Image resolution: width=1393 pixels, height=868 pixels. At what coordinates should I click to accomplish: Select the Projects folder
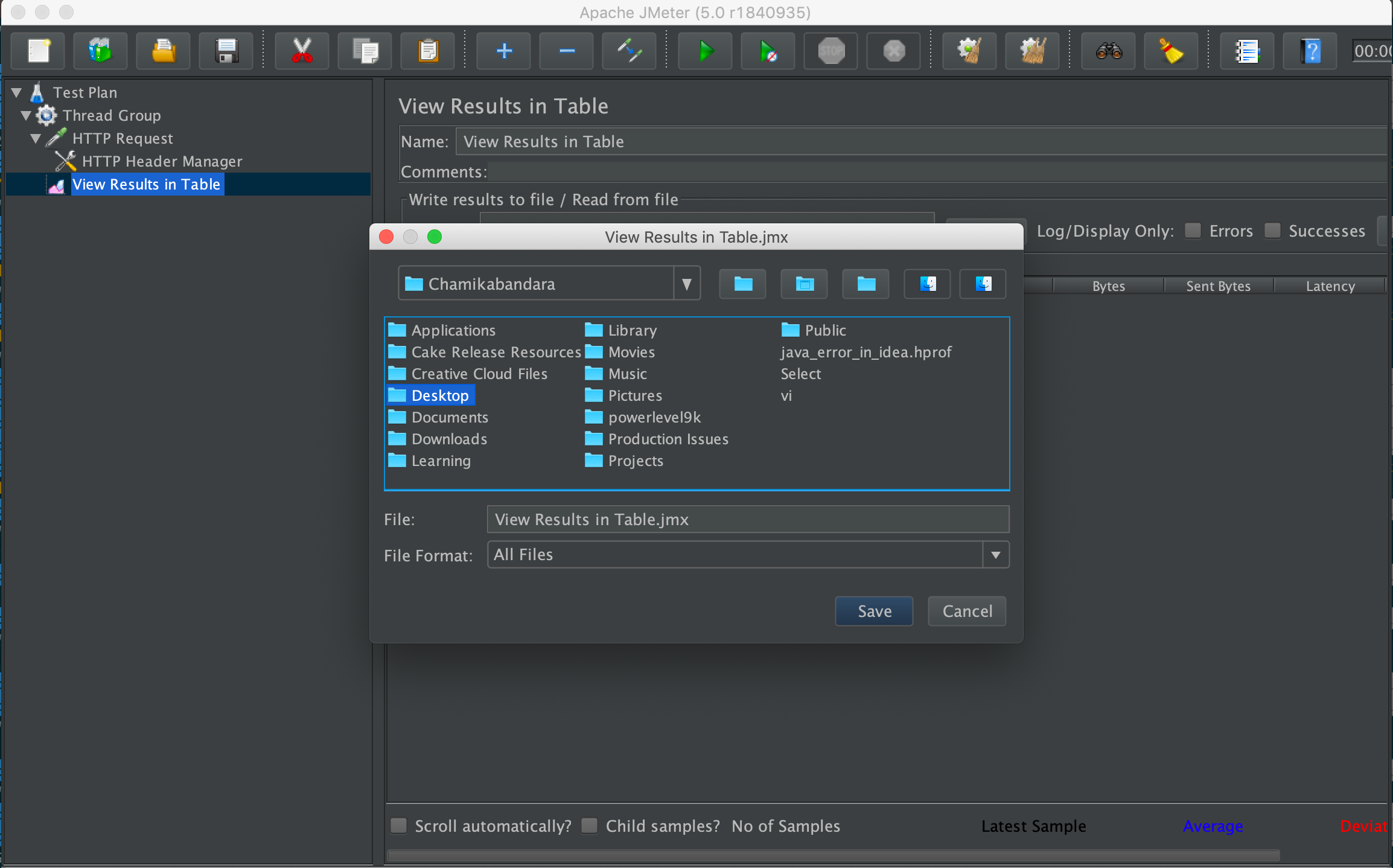[x=624, y=461]
